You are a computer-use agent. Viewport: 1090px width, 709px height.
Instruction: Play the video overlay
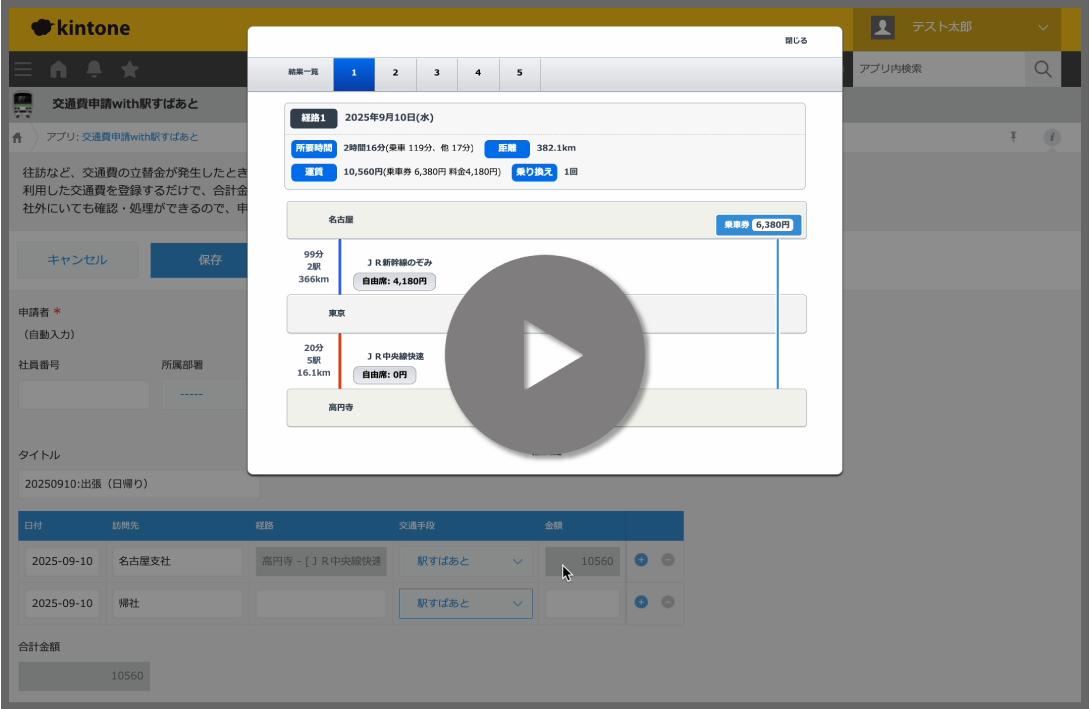point(545,355)
